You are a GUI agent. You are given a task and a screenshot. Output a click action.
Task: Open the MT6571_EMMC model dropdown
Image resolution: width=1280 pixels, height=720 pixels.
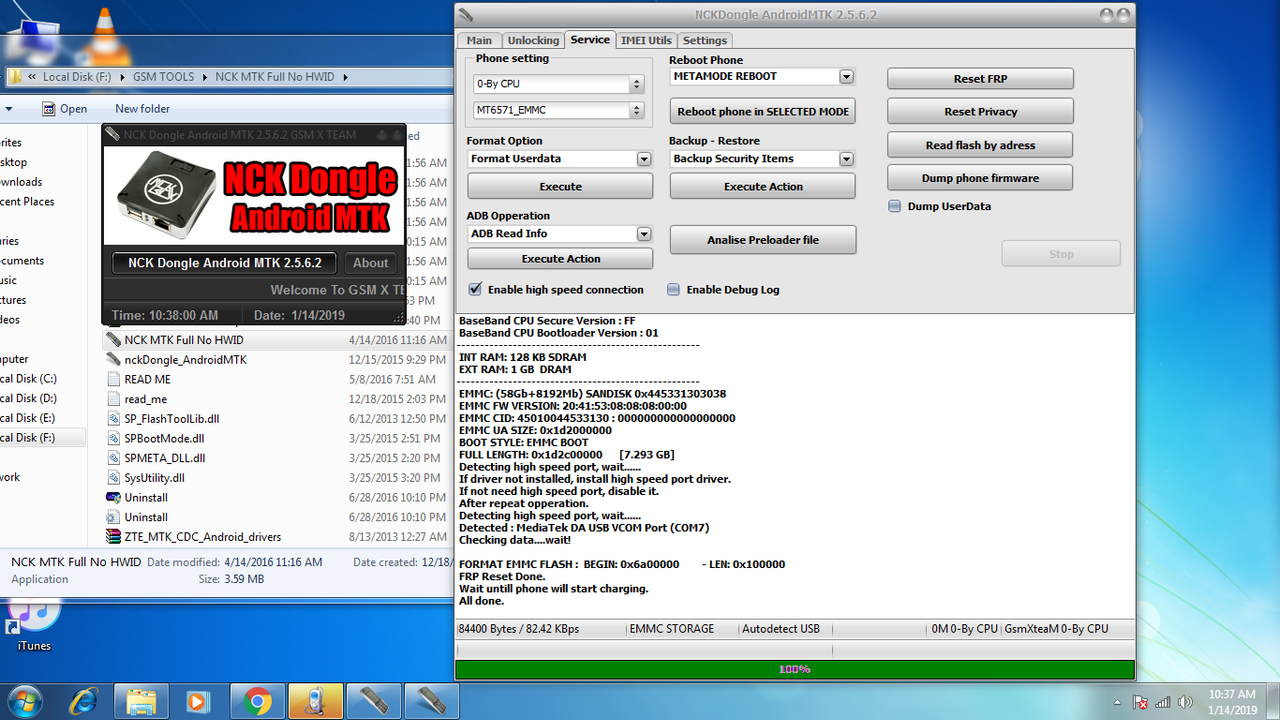point(558,110)
